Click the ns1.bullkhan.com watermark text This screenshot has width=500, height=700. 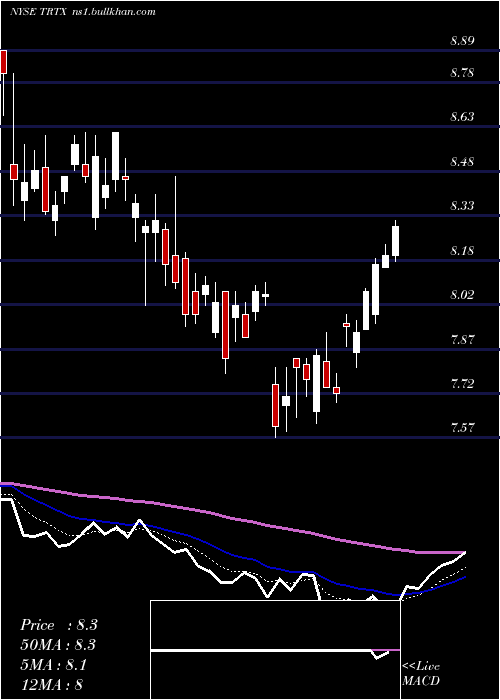tap(113, 12)
